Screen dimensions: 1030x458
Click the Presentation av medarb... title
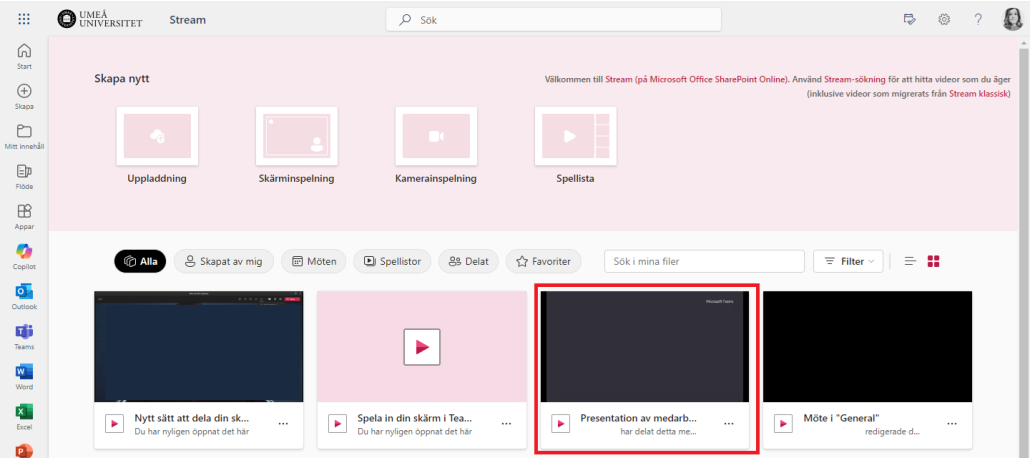click(x=638, y=418)
